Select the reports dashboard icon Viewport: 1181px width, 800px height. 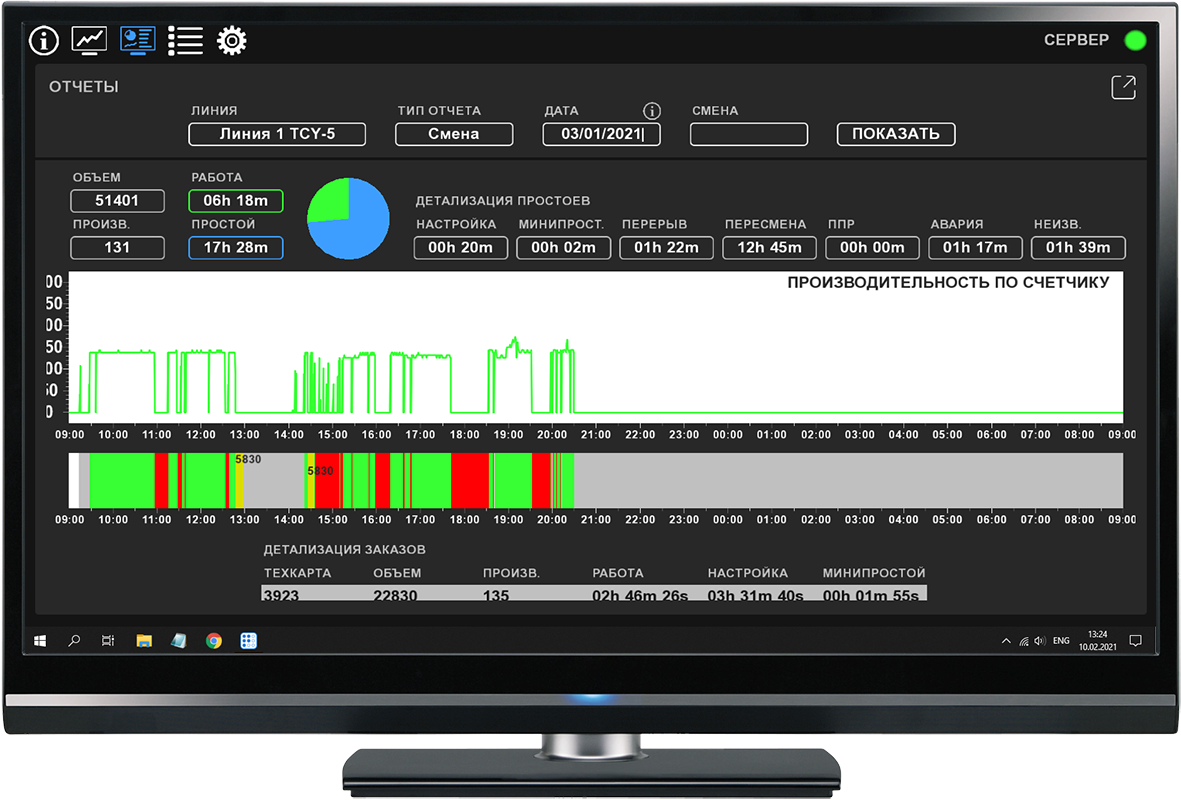point(137,40)
